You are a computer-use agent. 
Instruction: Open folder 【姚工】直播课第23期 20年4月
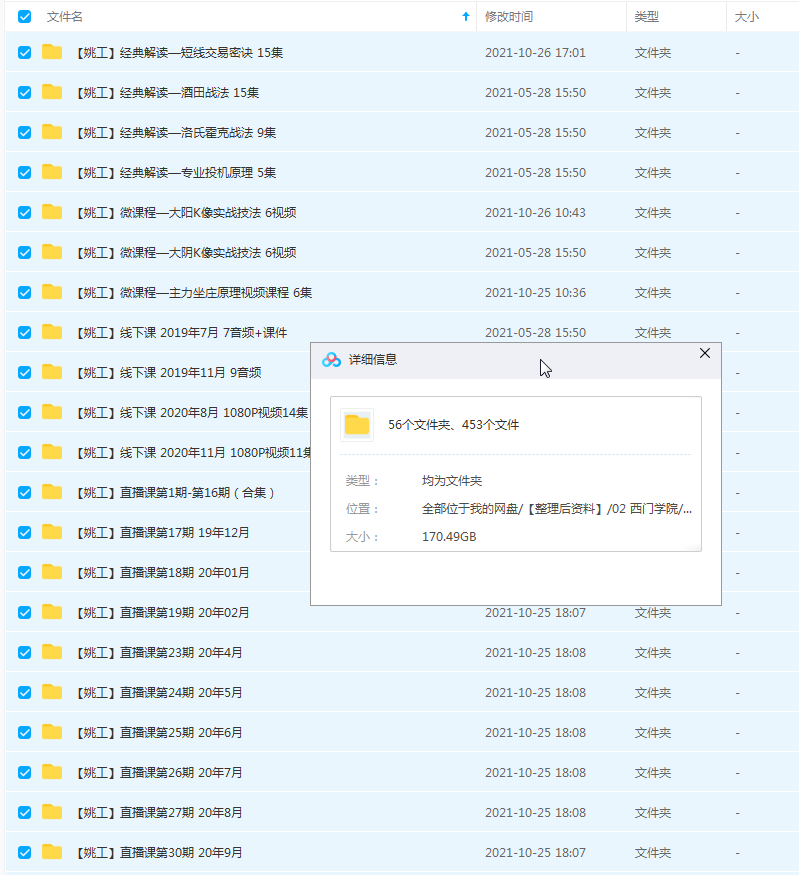pos(160,652)
